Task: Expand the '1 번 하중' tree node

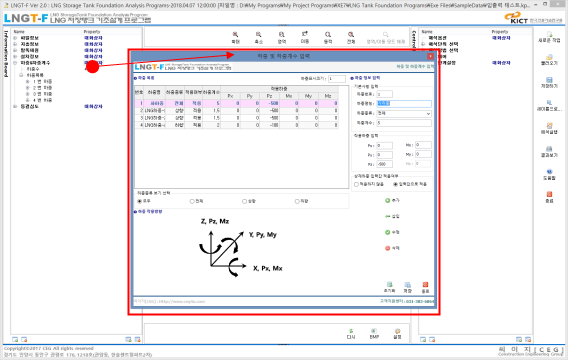Action: coord(27,81)
